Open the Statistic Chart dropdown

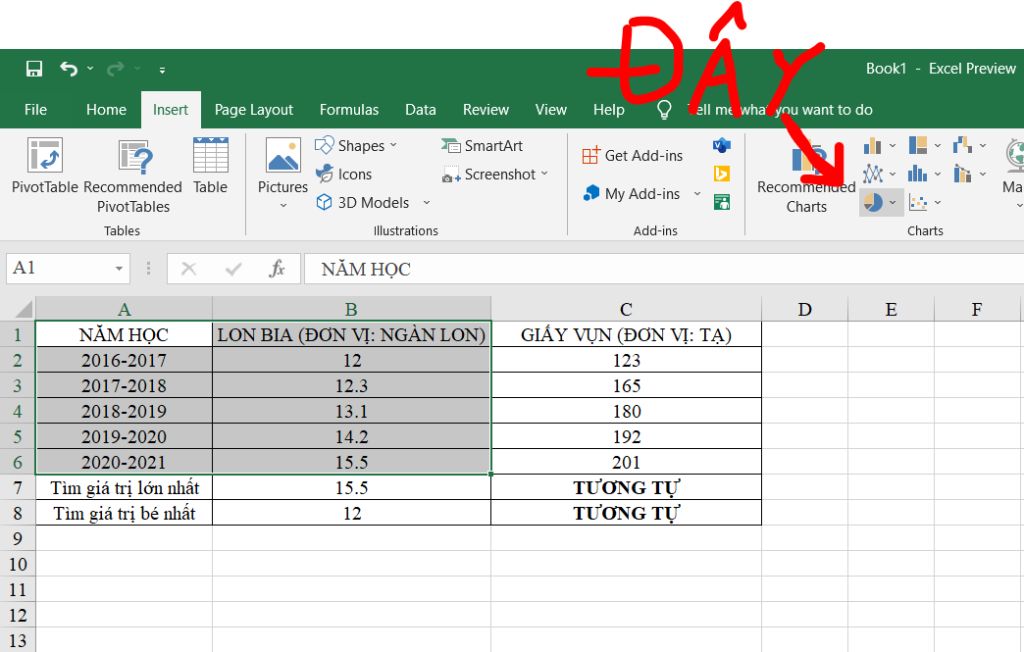937,174
